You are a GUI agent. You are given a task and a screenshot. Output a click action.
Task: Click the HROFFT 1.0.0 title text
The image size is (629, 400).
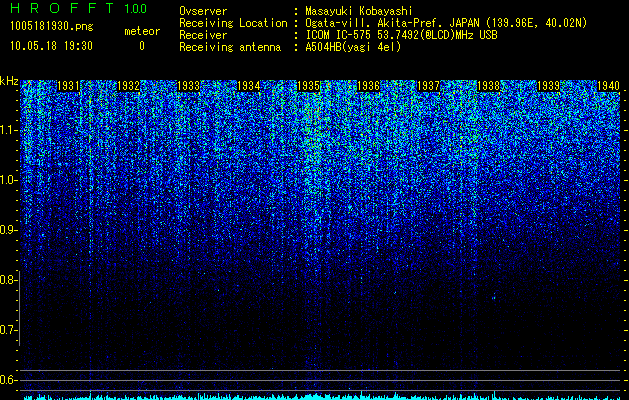pos(78,8)
